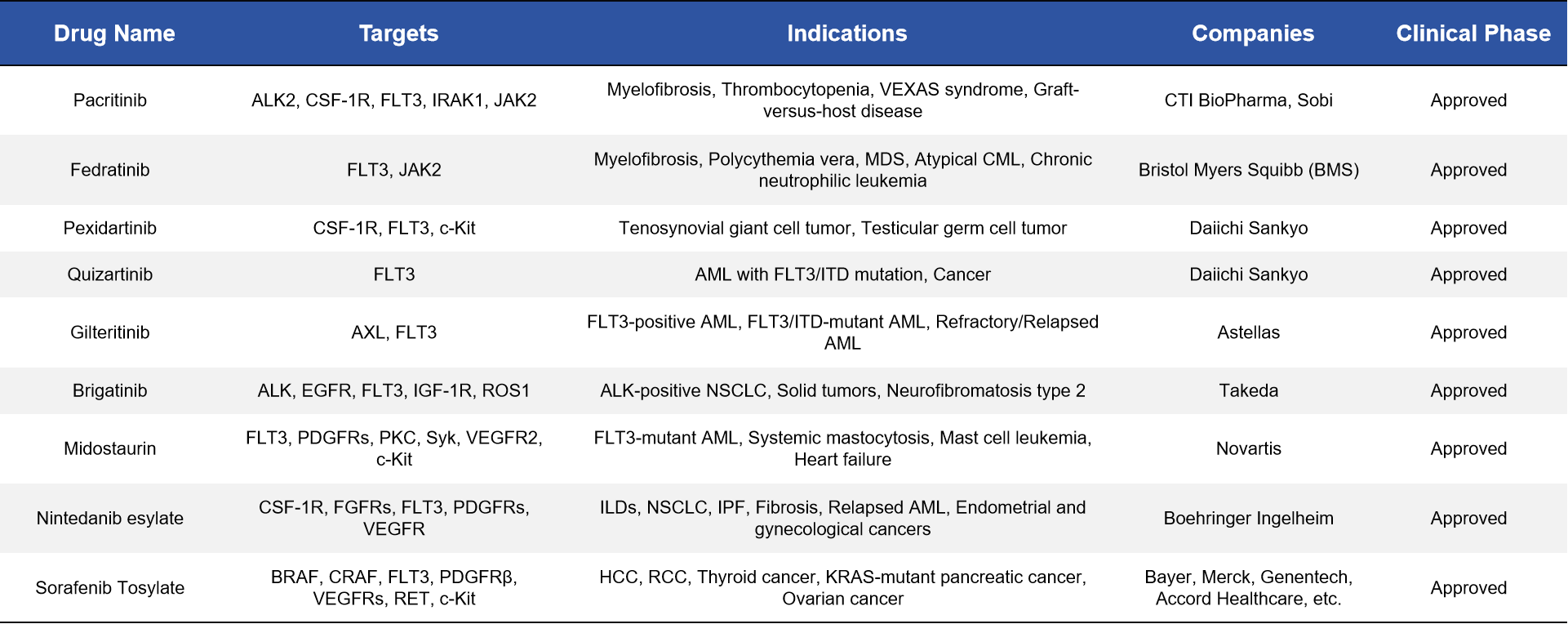Click CTI BioPharma, Sobi company cell
This screenshot has height=624, width=1568.
coord(1249,100)
